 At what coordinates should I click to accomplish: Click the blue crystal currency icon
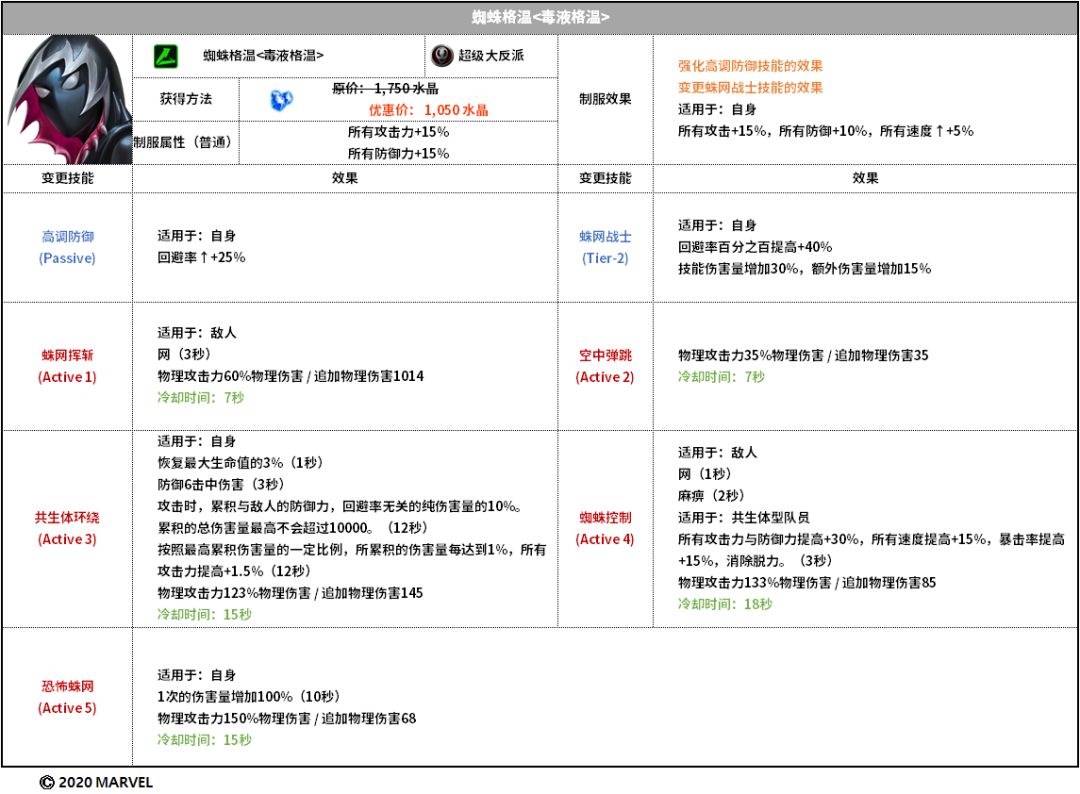281,100
